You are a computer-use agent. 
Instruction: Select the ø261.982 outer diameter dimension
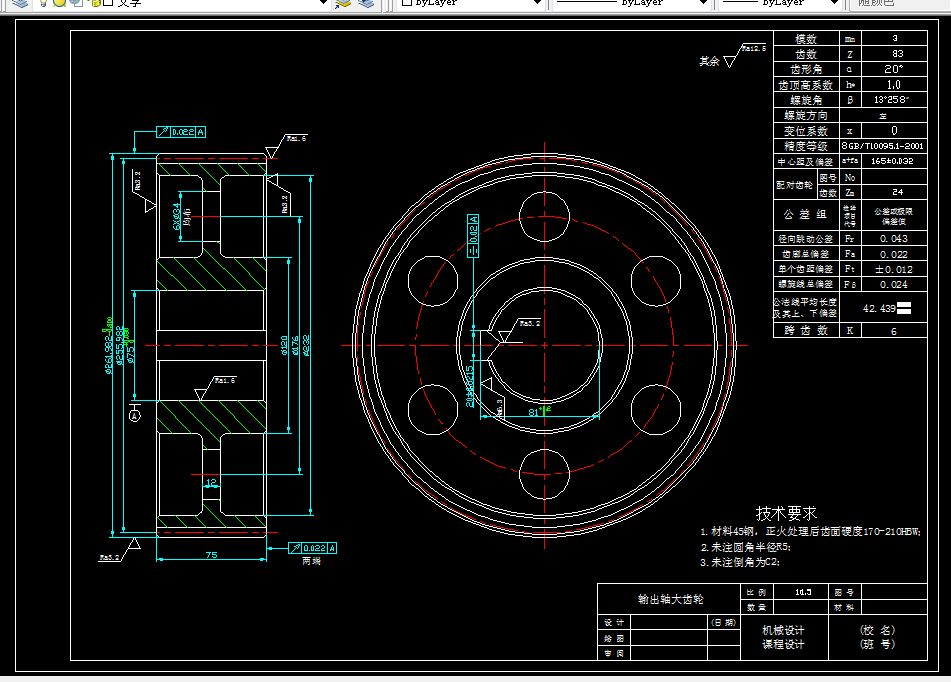(x=108, y=345)
